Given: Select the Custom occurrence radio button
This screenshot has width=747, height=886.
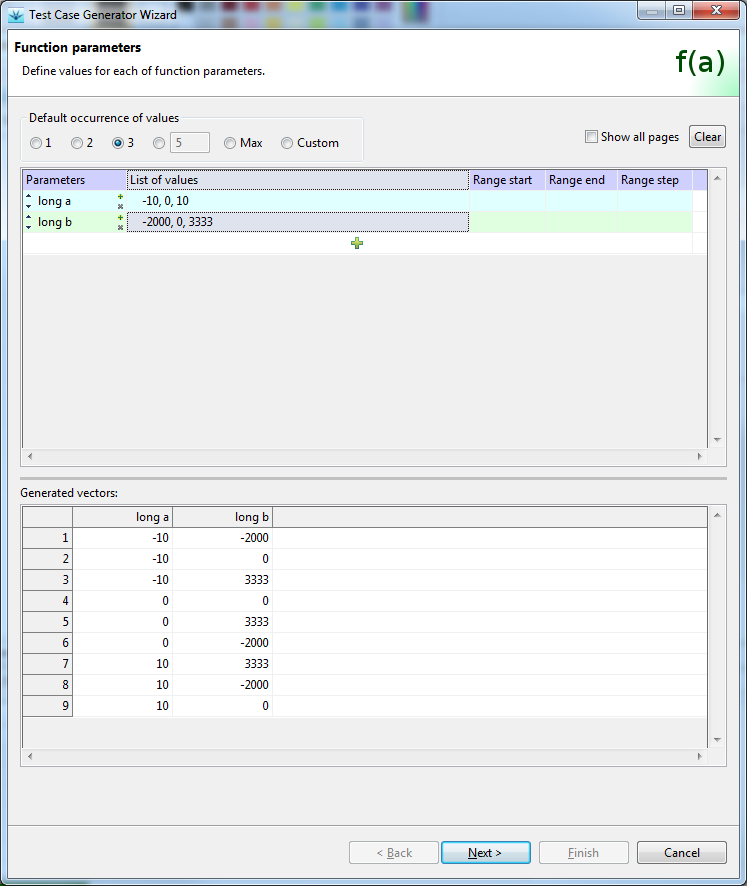Looking at the screenshot, I should [x=287, y=143].
